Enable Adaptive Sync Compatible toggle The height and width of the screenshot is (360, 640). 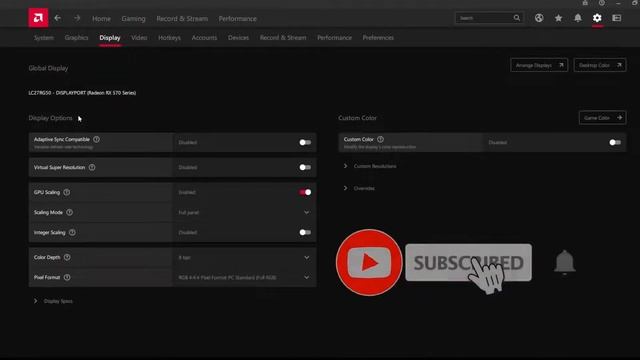tap(305, 142)
